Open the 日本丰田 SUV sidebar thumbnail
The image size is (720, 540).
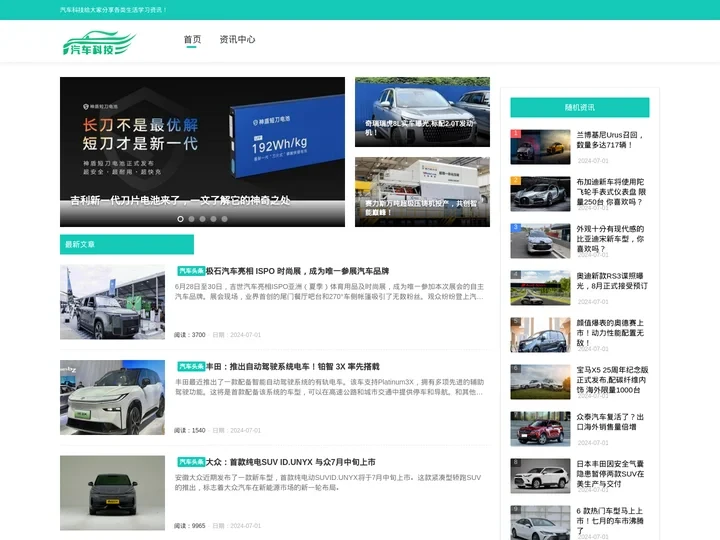(540, 476)
